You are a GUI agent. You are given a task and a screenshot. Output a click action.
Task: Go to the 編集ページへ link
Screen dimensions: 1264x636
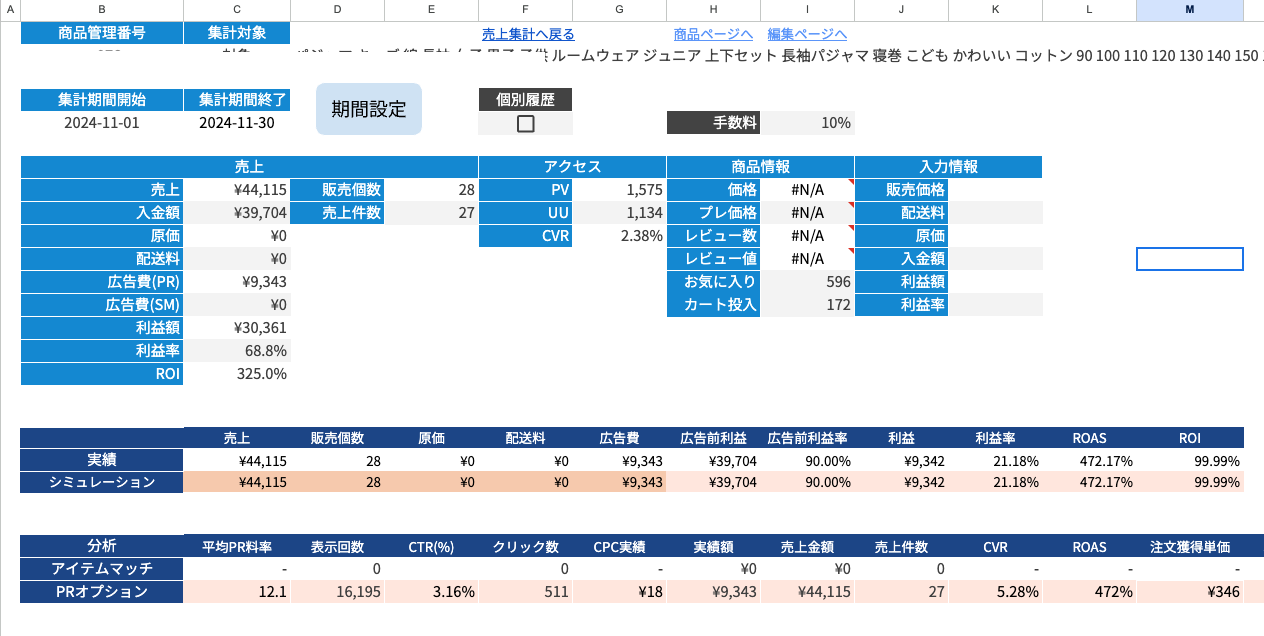(x=807, y=34)
